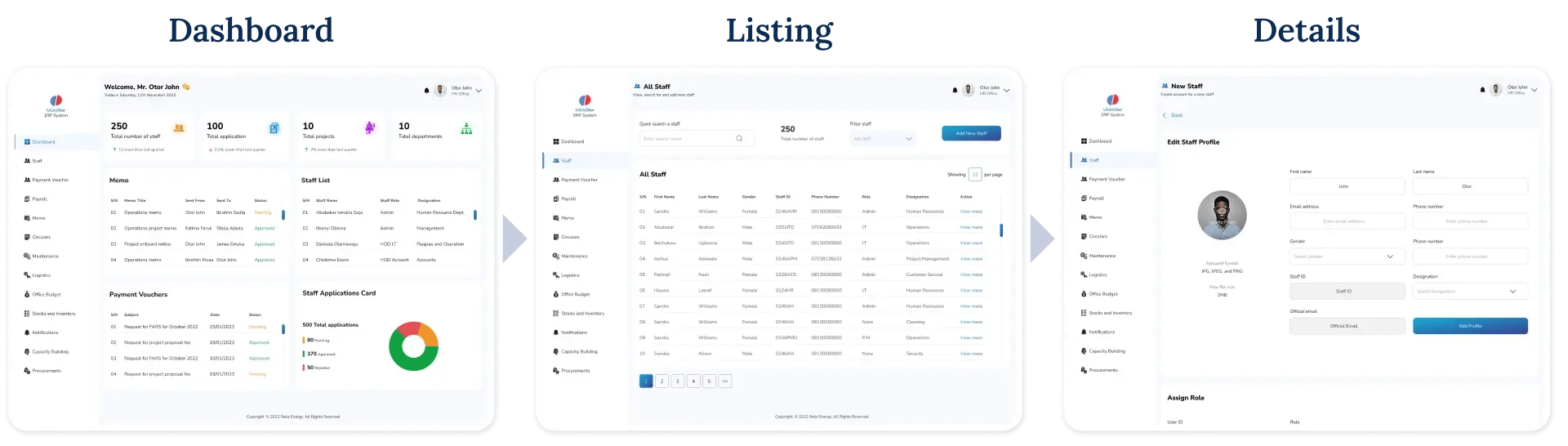Click the notification bell in the Dashboard screen header

tap(426, 91)
